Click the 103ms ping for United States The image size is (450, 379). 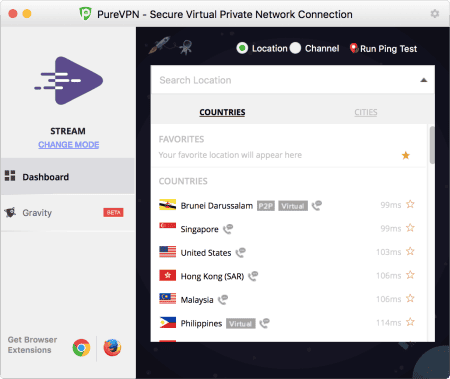[x=389, y=252]
